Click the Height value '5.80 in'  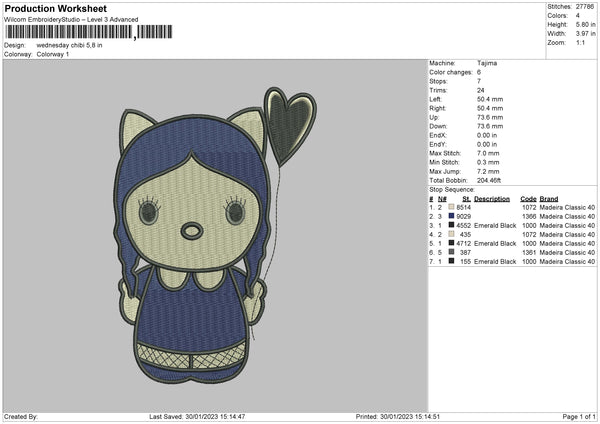tap(585, 24)
